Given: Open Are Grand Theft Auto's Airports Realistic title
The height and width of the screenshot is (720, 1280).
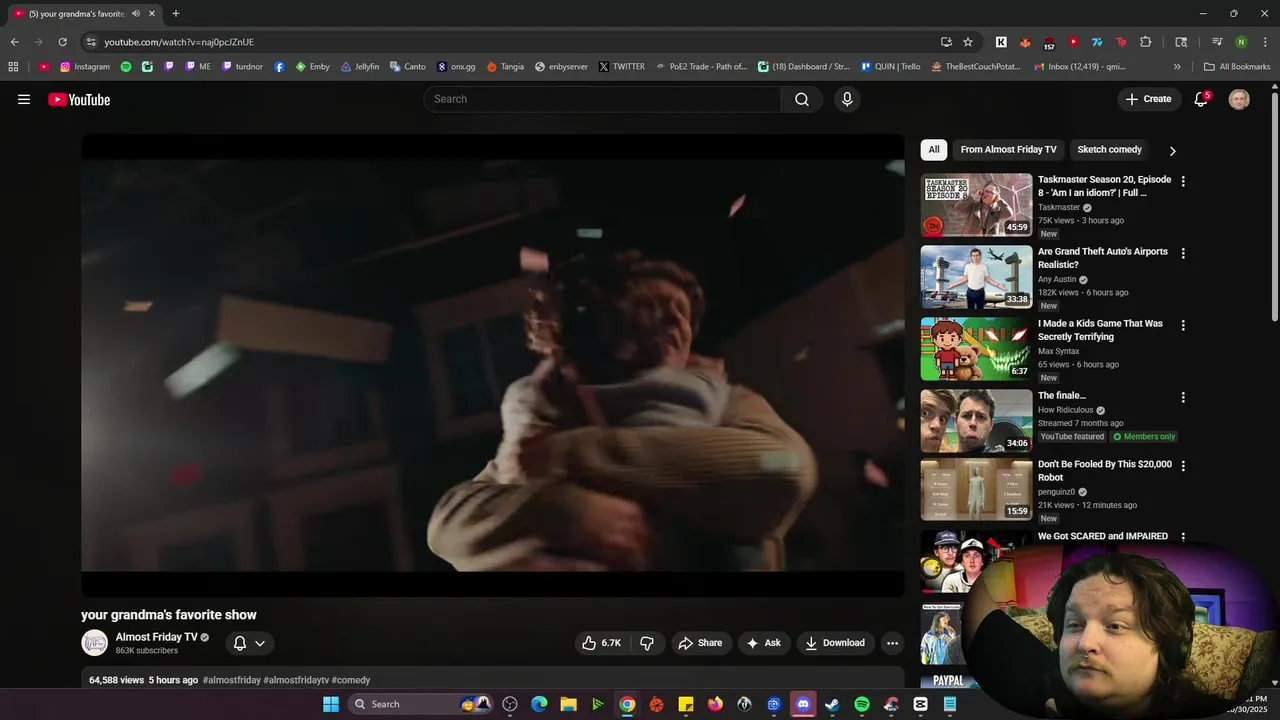Looking at the screenshot, I should tap(1102, 258).
